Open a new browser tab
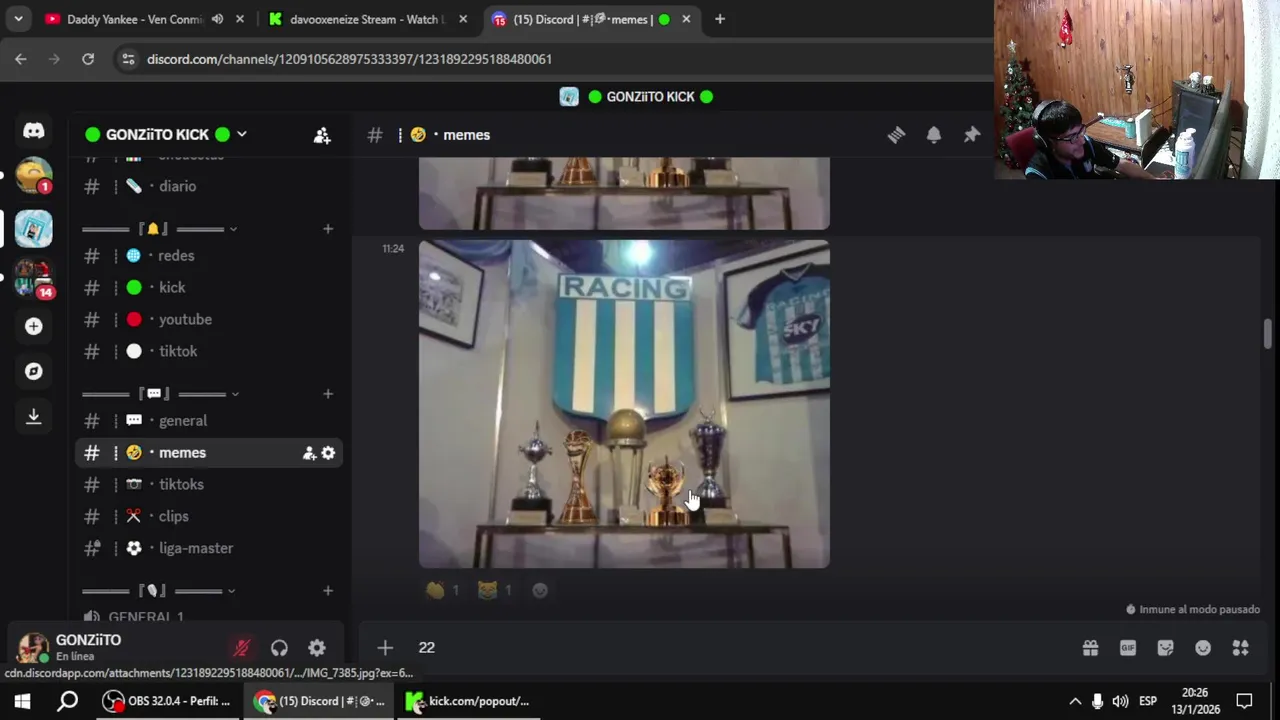This screenshot has height=720, width=1280. coord(719,19)
